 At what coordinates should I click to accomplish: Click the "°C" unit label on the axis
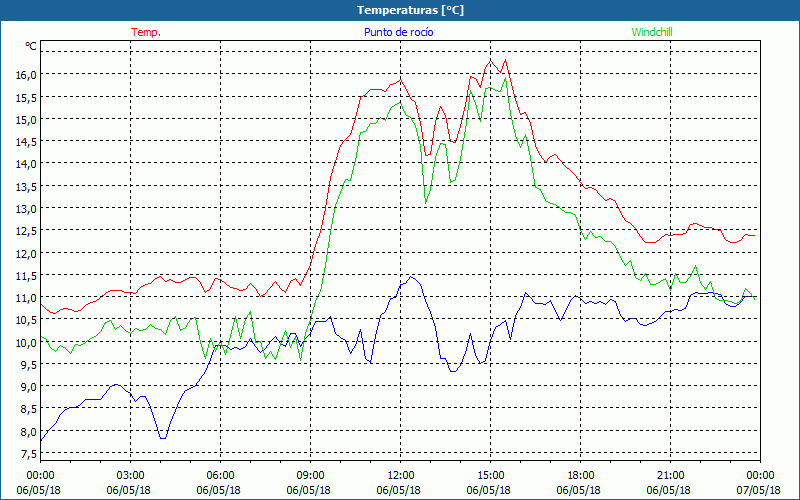[x=31, y=46]
